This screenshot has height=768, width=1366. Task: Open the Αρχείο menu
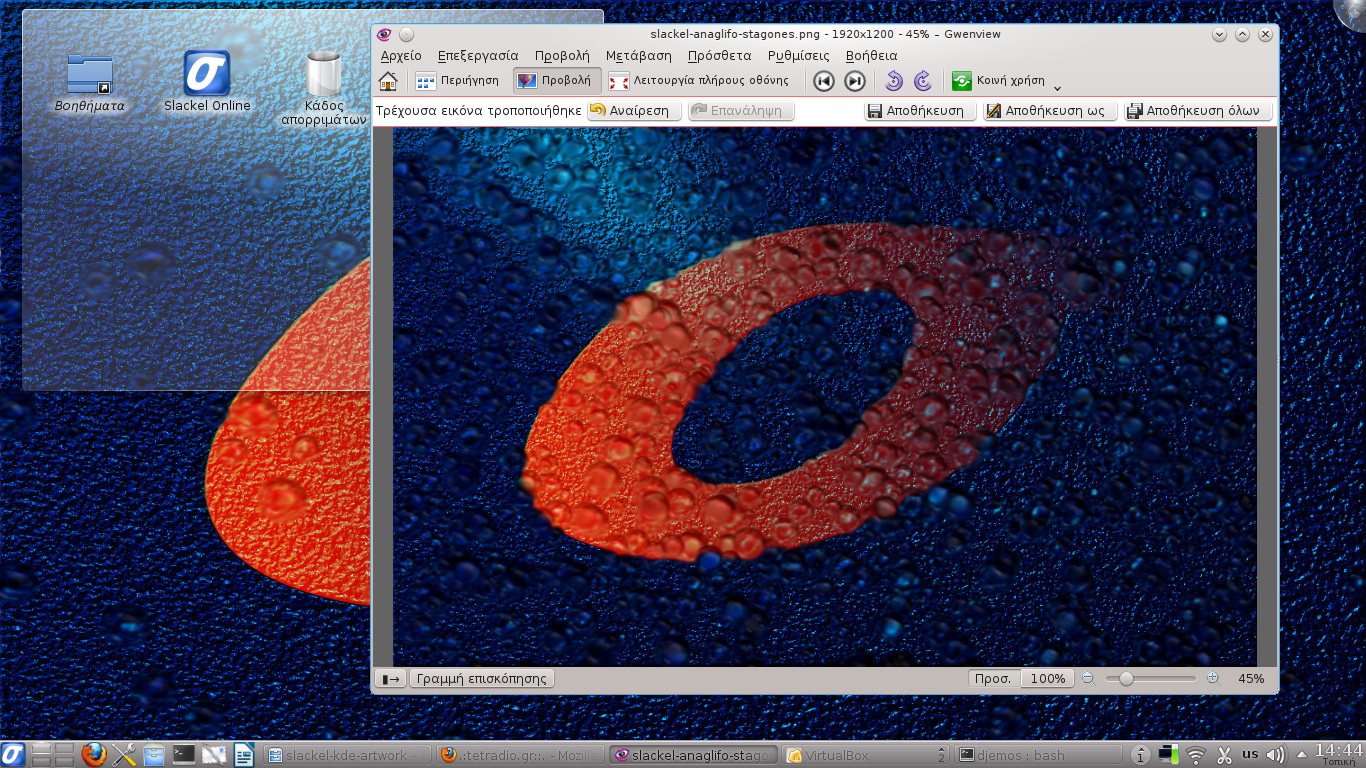pyautogui.click(x=401, y=56)
